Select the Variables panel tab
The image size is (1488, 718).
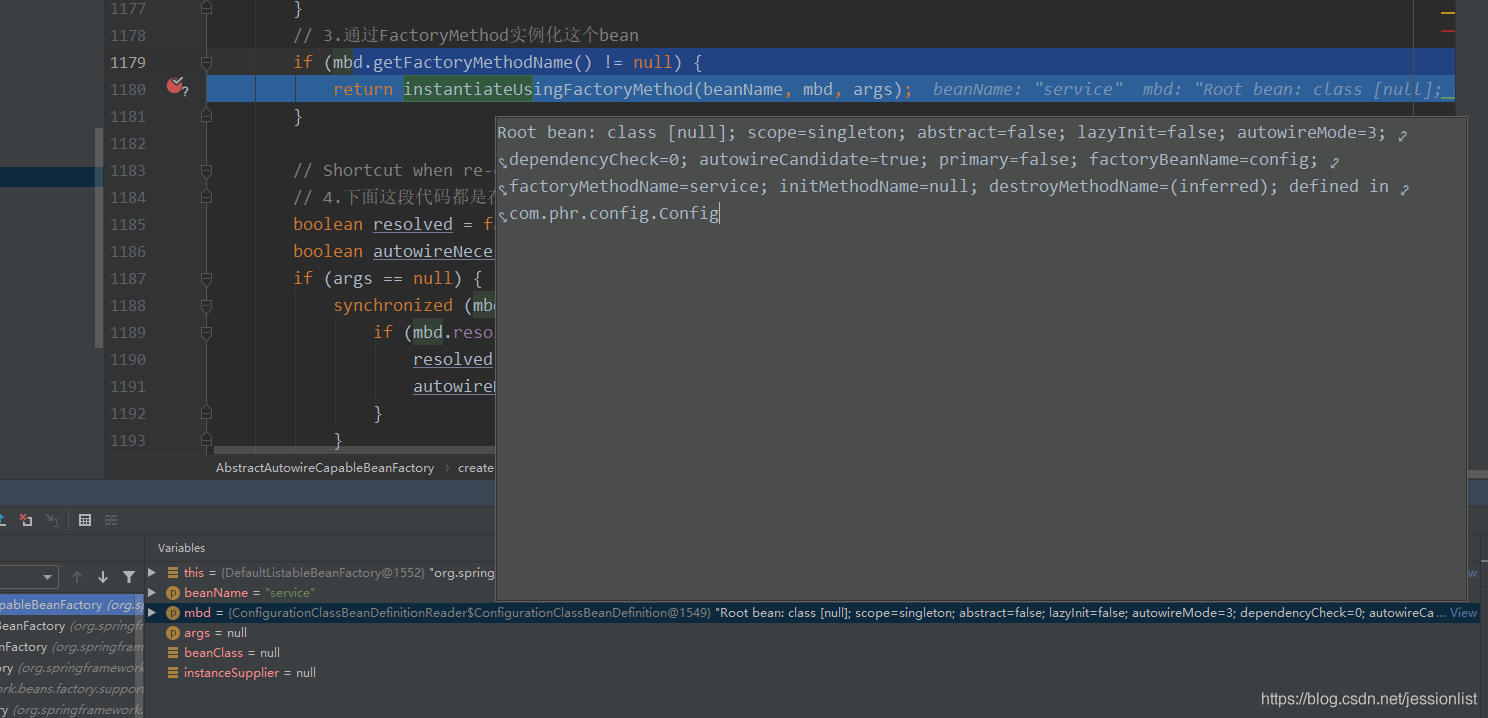coord(181,548)
